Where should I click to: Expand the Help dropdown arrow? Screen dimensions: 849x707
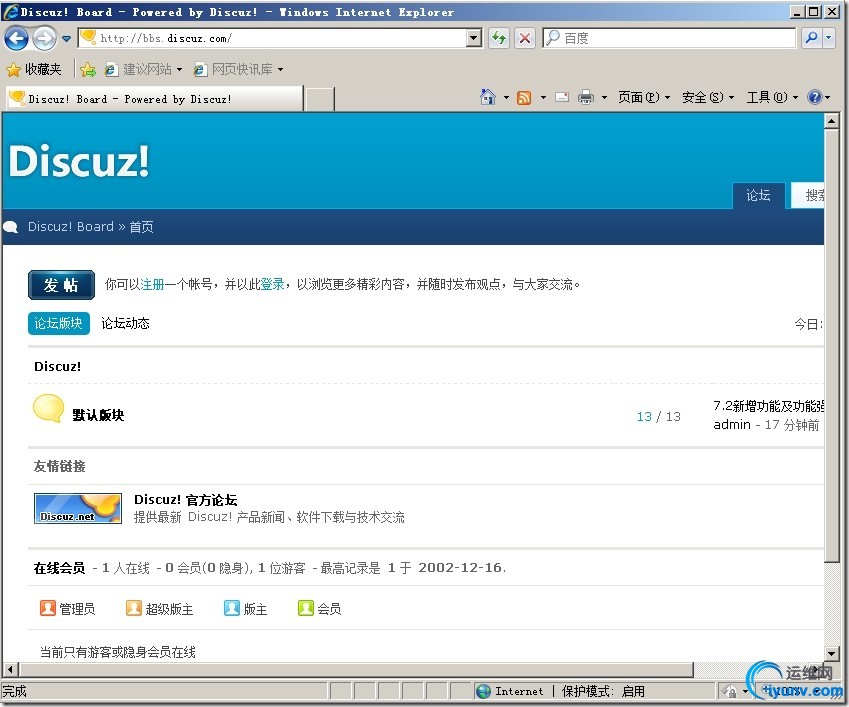(x=827, y=97)
